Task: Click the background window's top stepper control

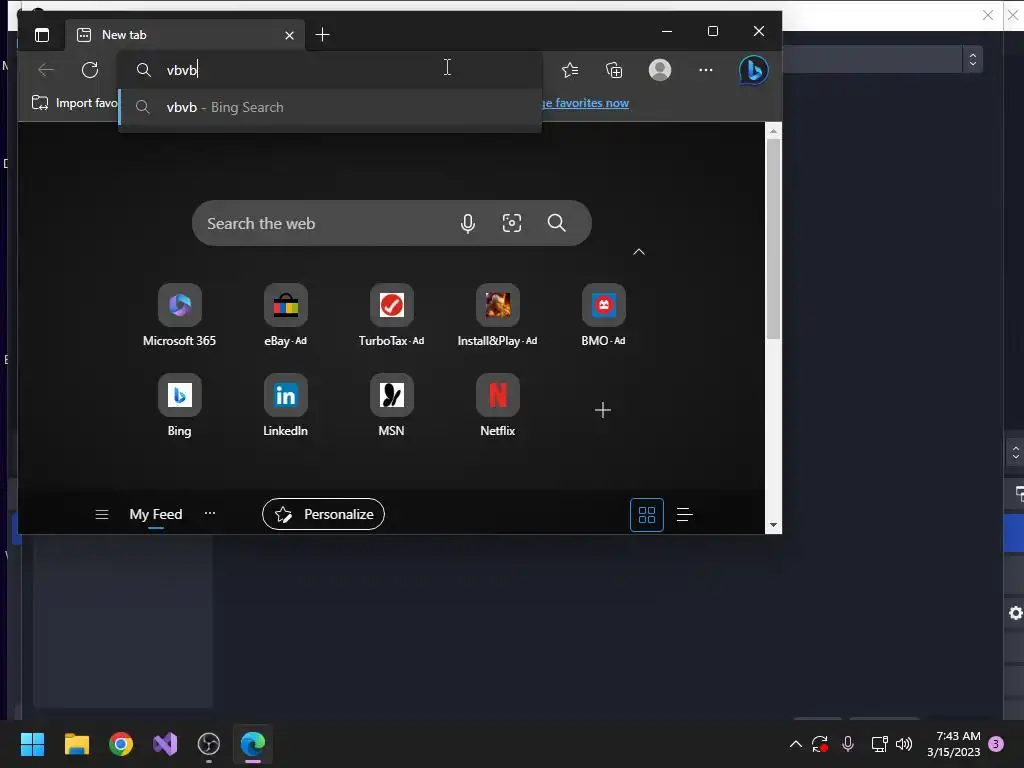Action: [972, 59]
